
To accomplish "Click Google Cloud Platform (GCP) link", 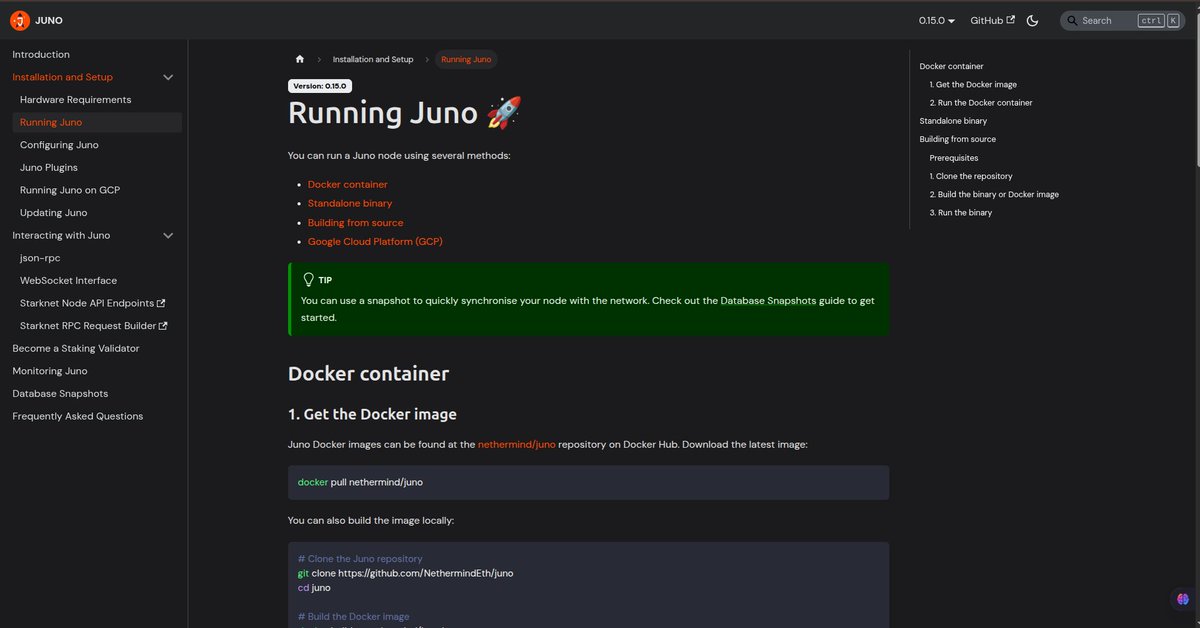I will click(x=375, y=241).
